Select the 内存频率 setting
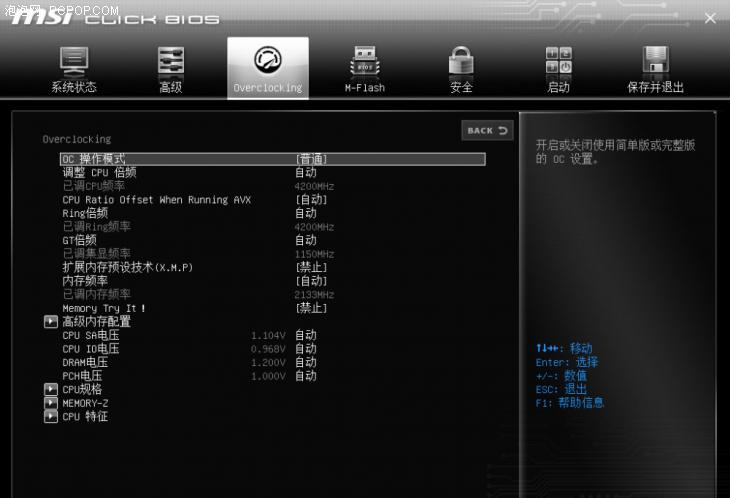This screenshot has width=730, height=498. [85, 281]
